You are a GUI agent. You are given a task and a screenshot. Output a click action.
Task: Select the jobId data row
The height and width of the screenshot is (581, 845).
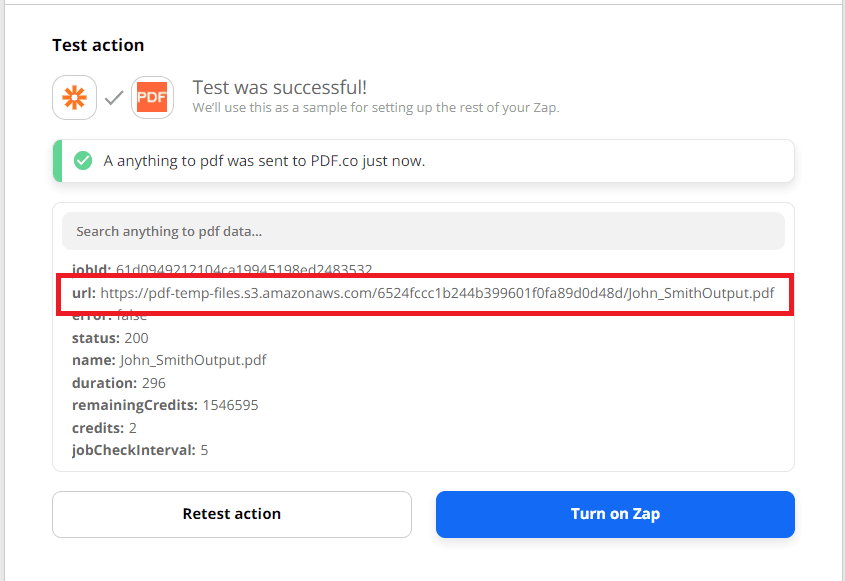tap(222, 270)
